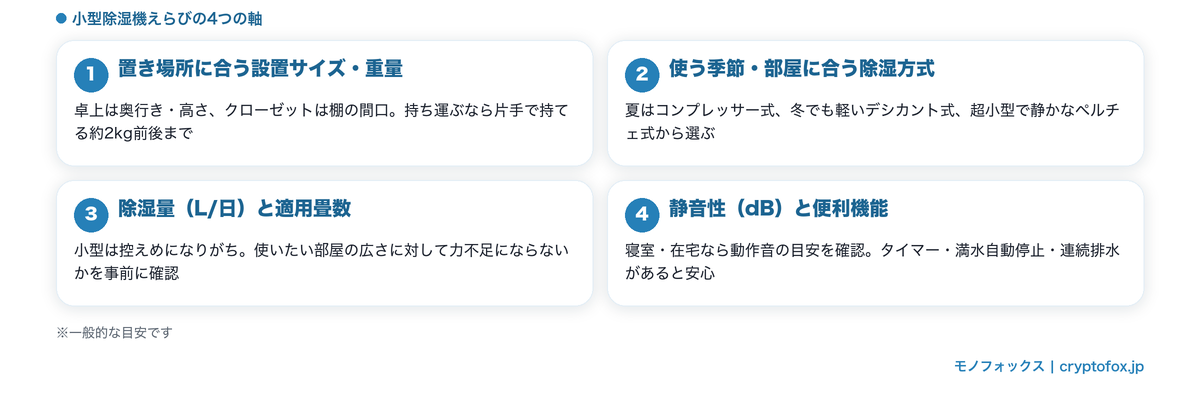The width and height of the screenshot is (1200, 396).
Task: Click the section title 小型除湿機えらびの4つの軸
Action: [x=168, y=19]
